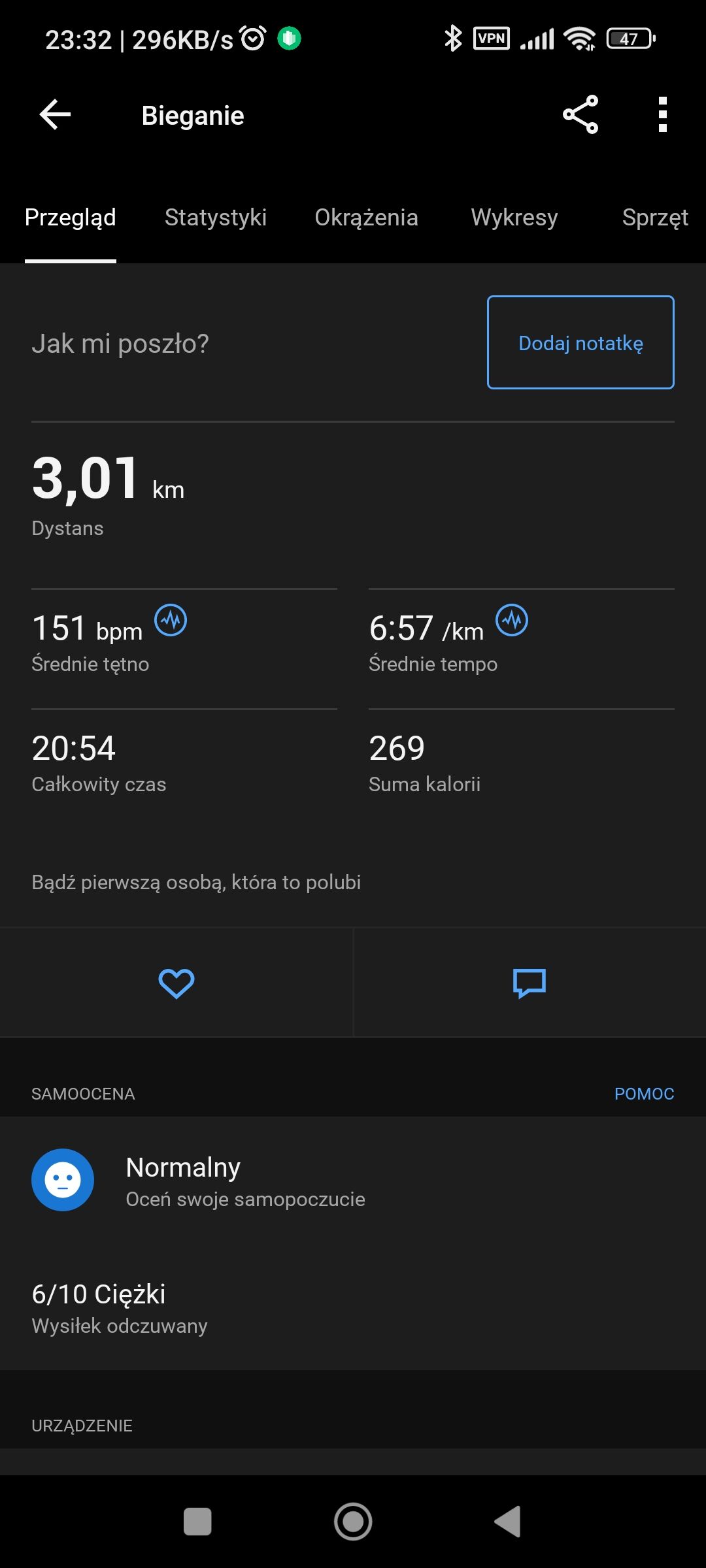Tap the Android recent apps square
This screenshot has width=706, height=1568.
click(197, 1522)
